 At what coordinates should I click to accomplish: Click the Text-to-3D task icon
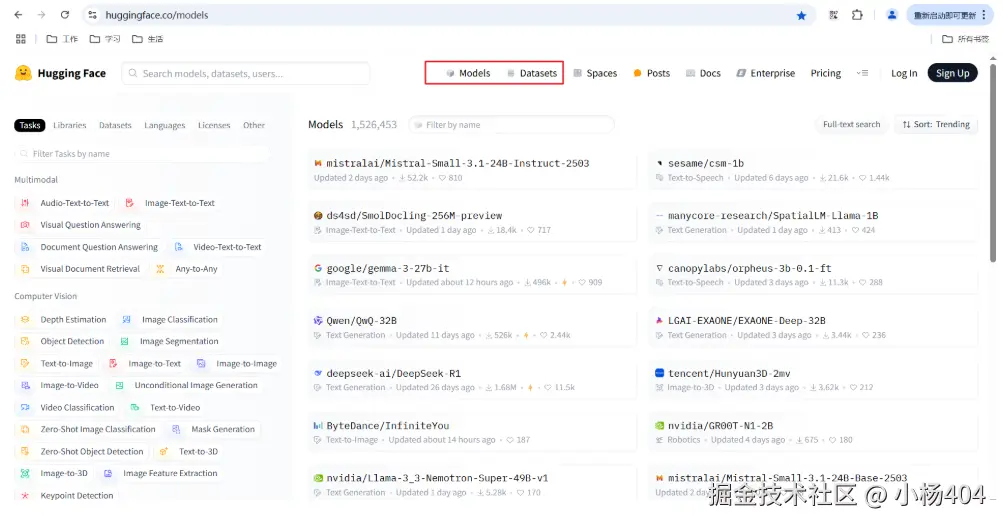click(164, 451)
